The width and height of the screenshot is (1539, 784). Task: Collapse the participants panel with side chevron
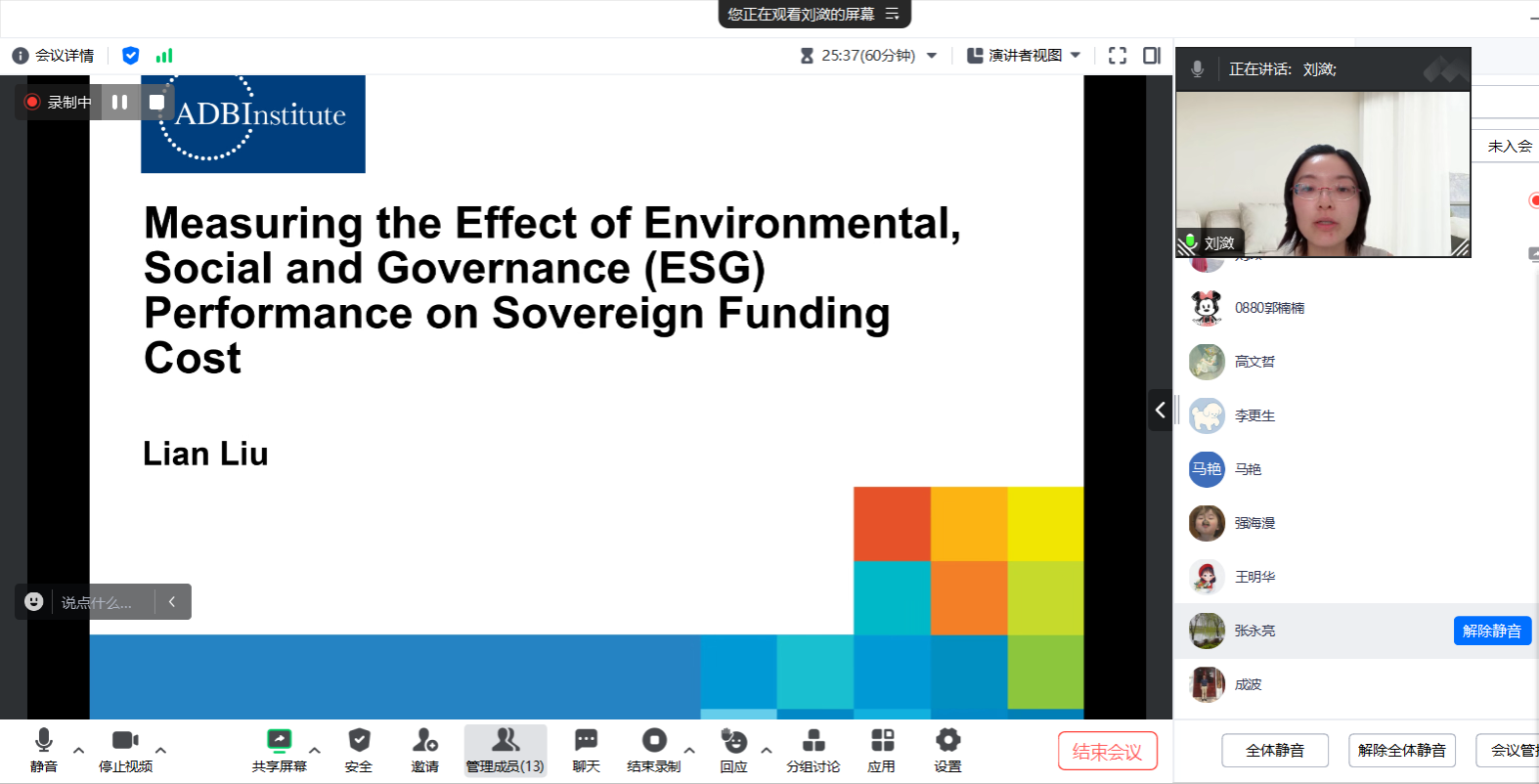(x=1160, y=411)
